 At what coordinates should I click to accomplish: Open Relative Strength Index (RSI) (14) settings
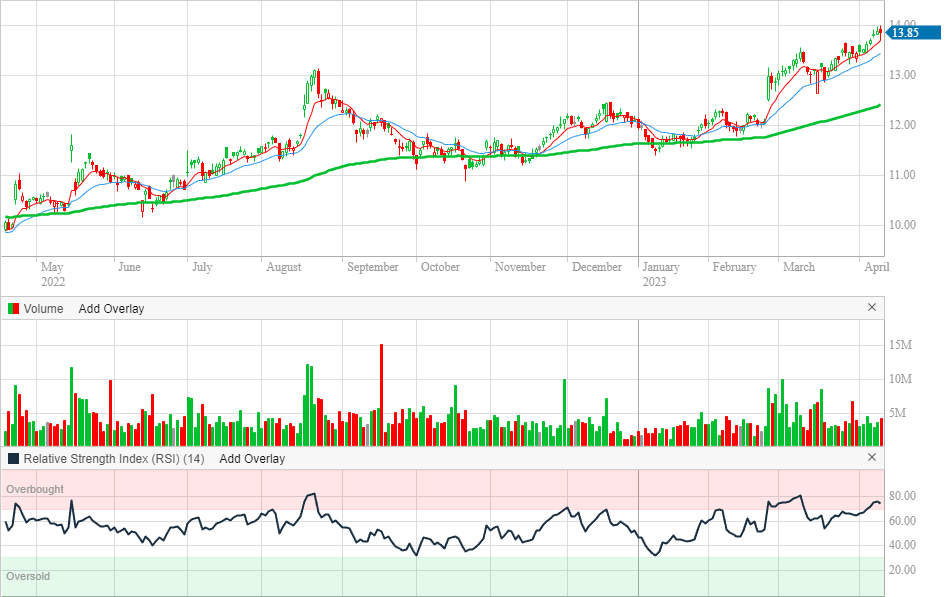click(x=114, y=459)
